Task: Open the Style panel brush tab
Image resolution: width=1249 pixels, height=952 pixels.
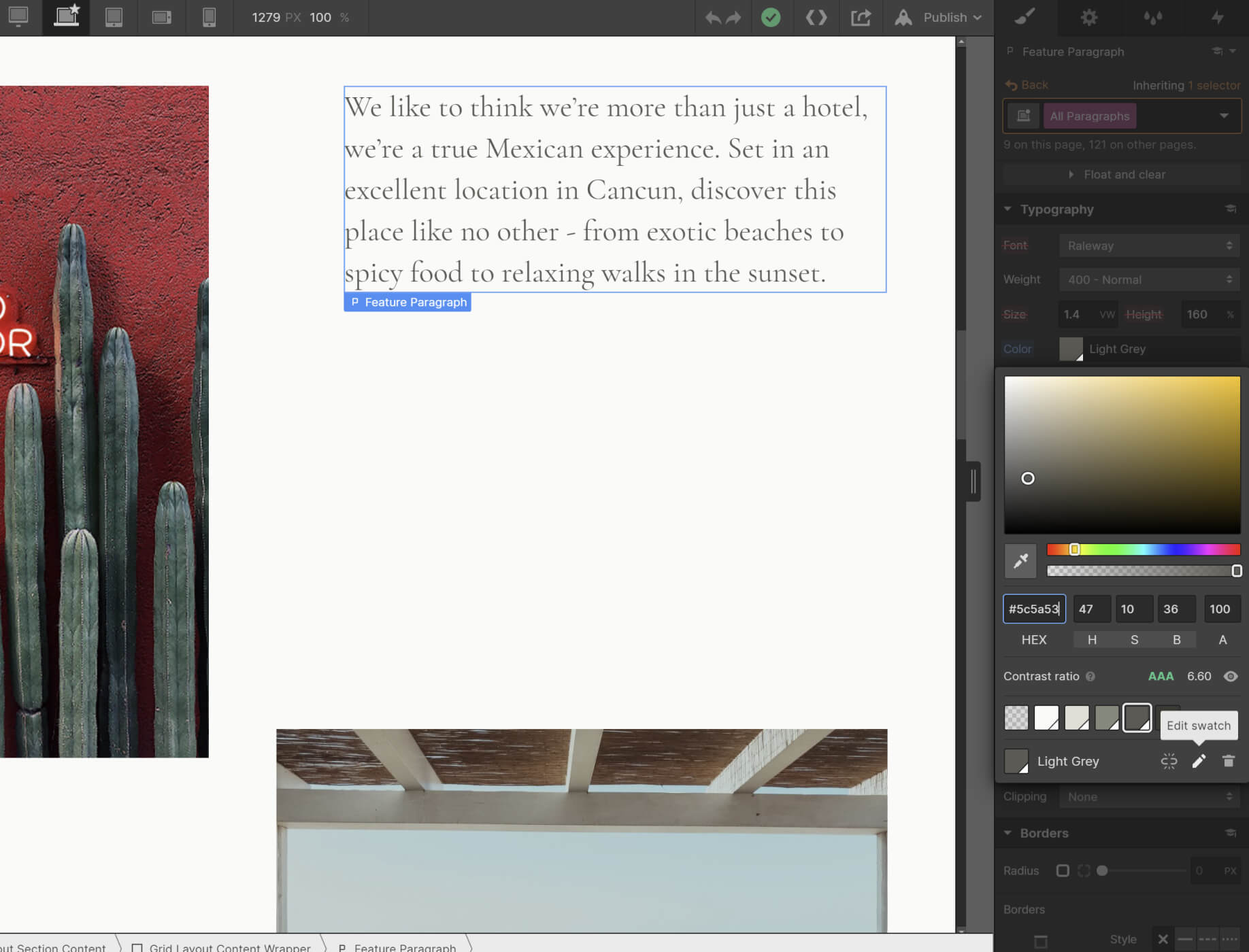Action: (1025, 17)
